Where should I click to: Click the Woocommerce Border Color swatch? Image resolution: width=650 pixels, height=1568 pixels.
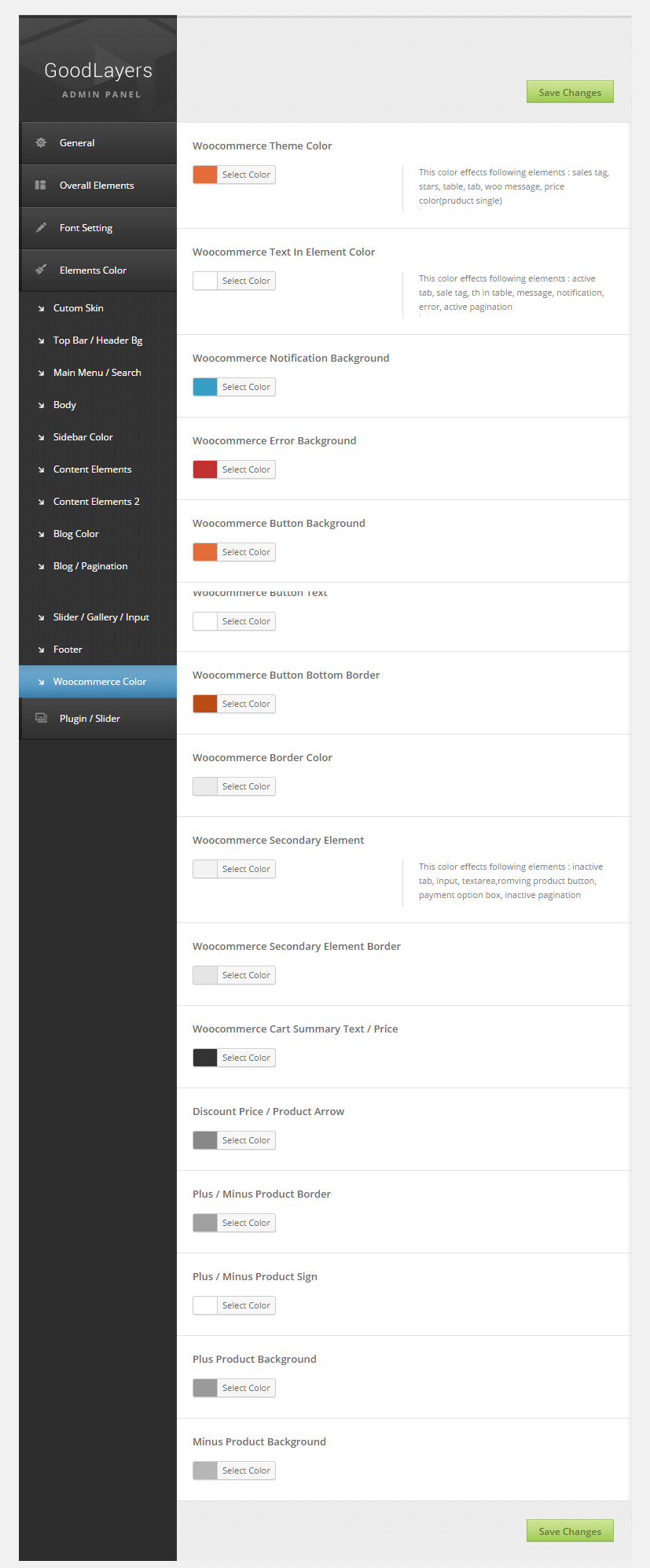[205, 786]
